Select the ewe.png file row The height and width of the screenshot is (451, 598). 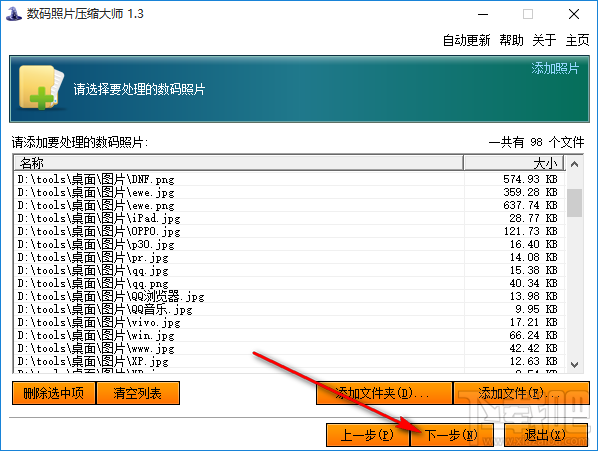coord(290,205)
